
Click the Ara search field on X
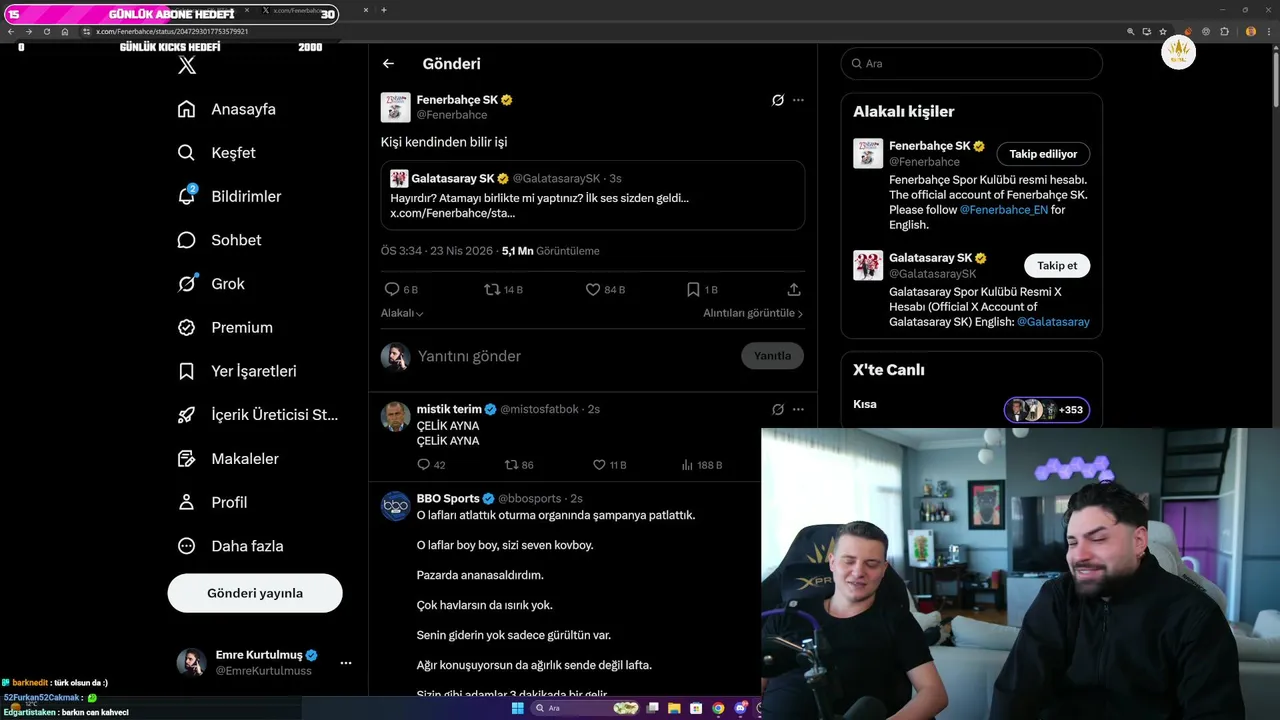click(972, 63)
